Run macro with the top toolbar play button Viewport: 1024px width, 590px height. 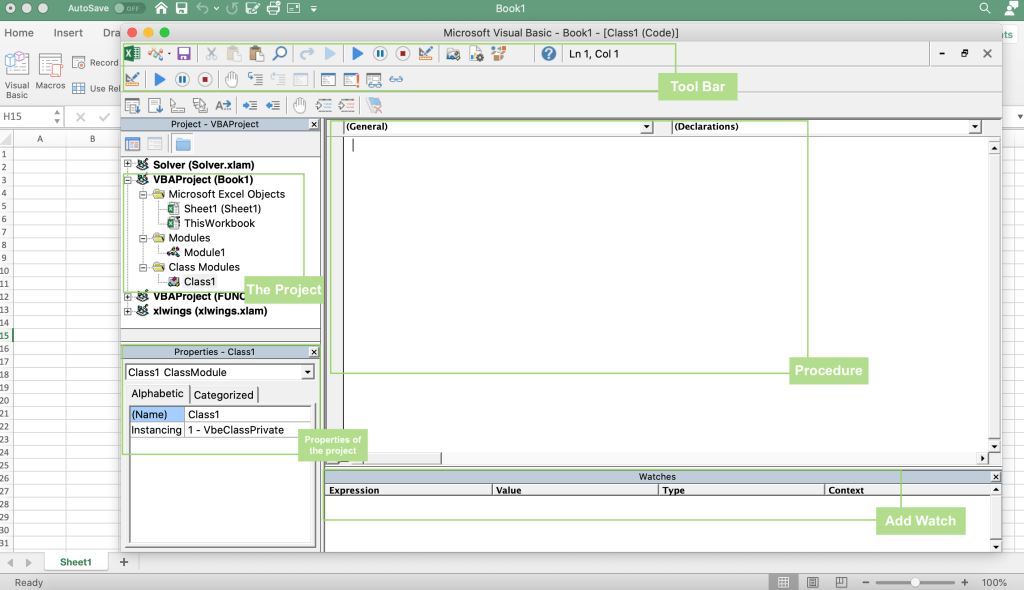(357, 54)
